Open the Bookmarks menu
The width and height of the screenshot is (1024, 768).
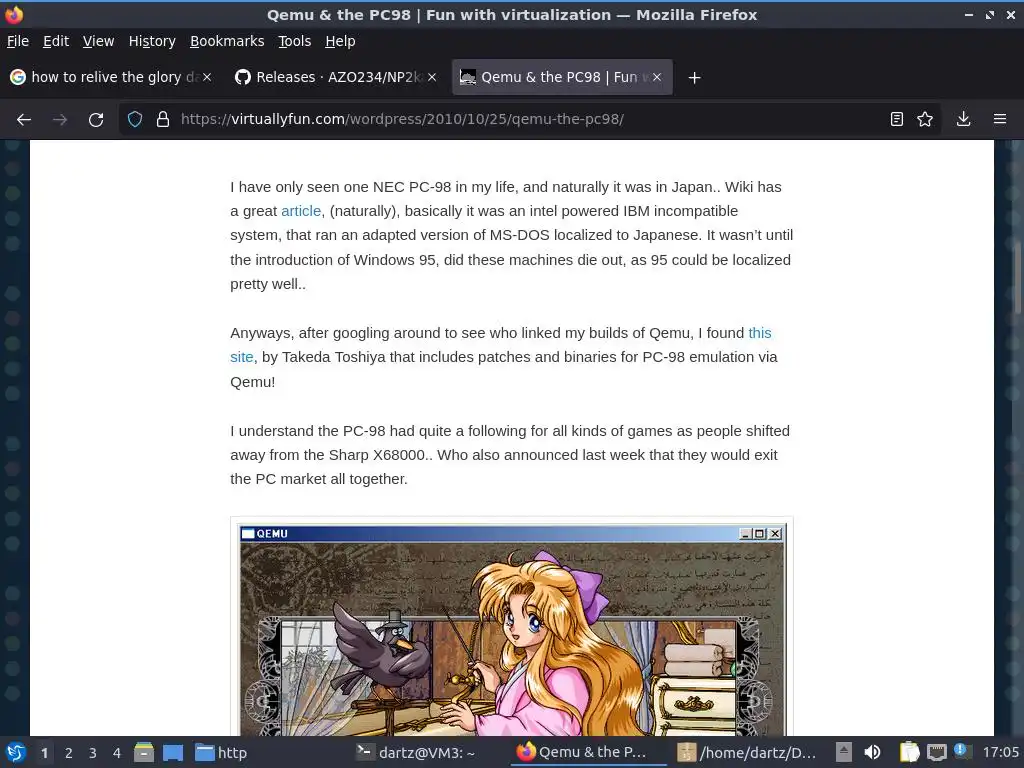point(227,41)
